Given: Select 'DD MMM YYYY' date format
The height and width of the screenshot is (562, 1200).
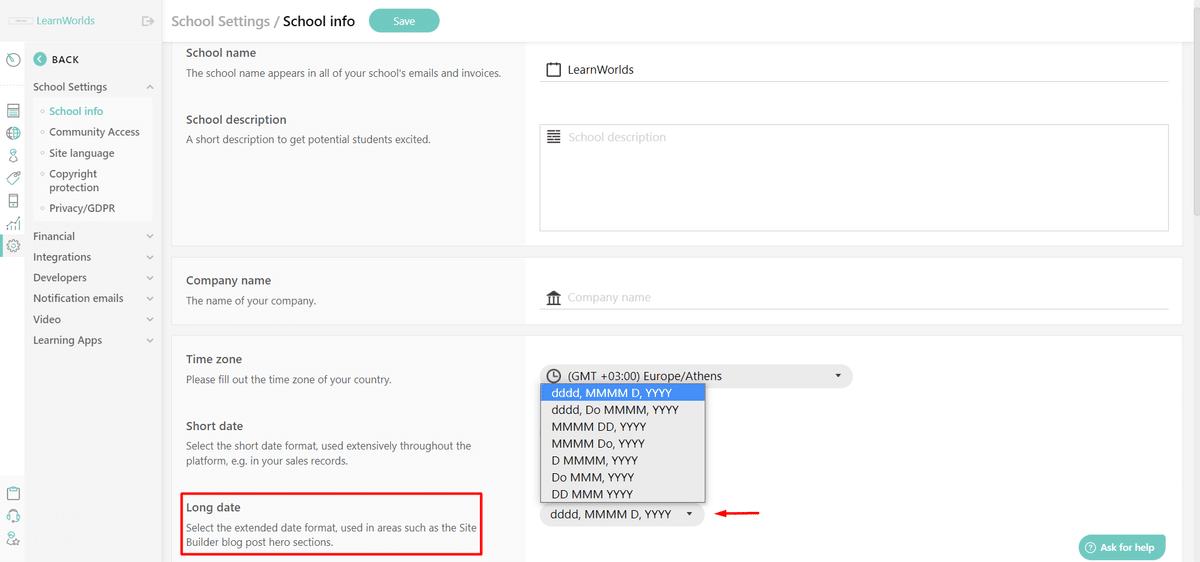Looking at the screenshot, I should pos(623,494).
